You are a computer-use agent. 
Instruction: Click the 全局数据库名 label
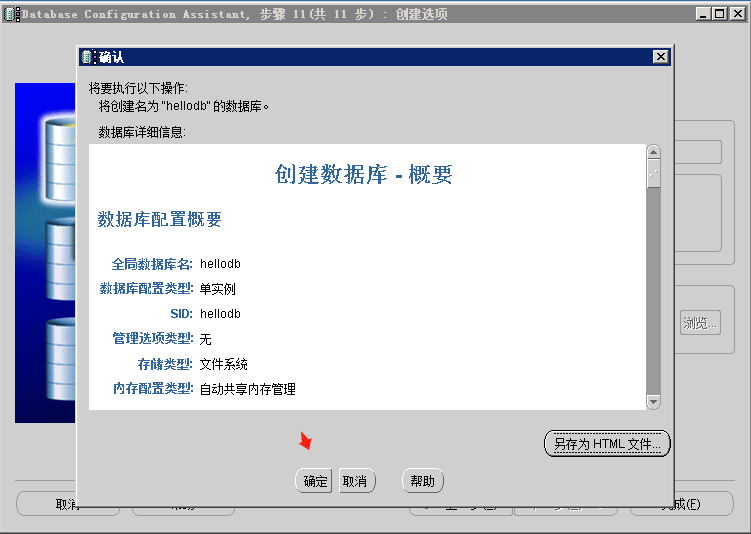click(152, 264)
